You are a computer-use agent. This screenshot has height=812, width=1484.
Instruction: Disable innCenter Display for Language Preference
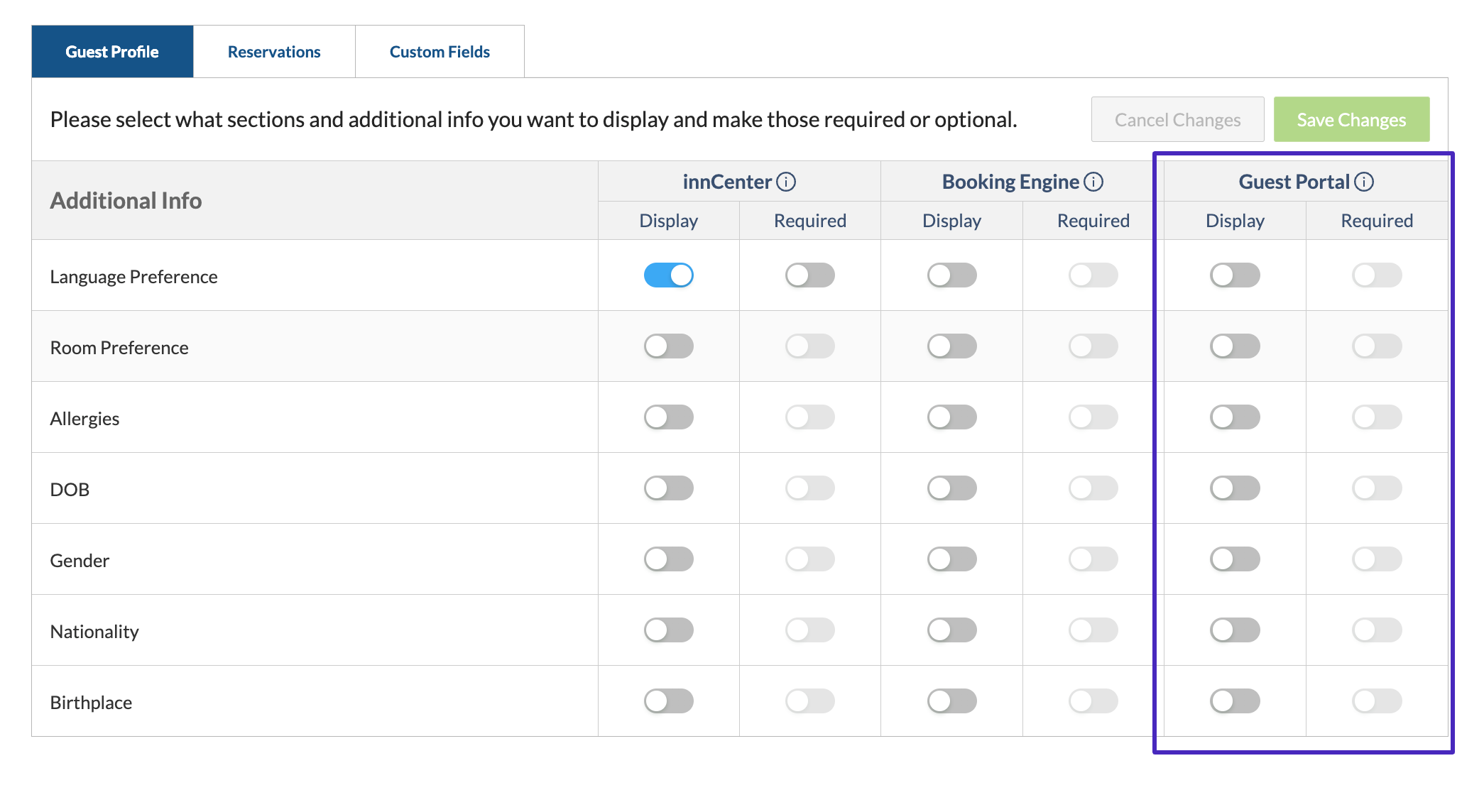tap(668, 275)
